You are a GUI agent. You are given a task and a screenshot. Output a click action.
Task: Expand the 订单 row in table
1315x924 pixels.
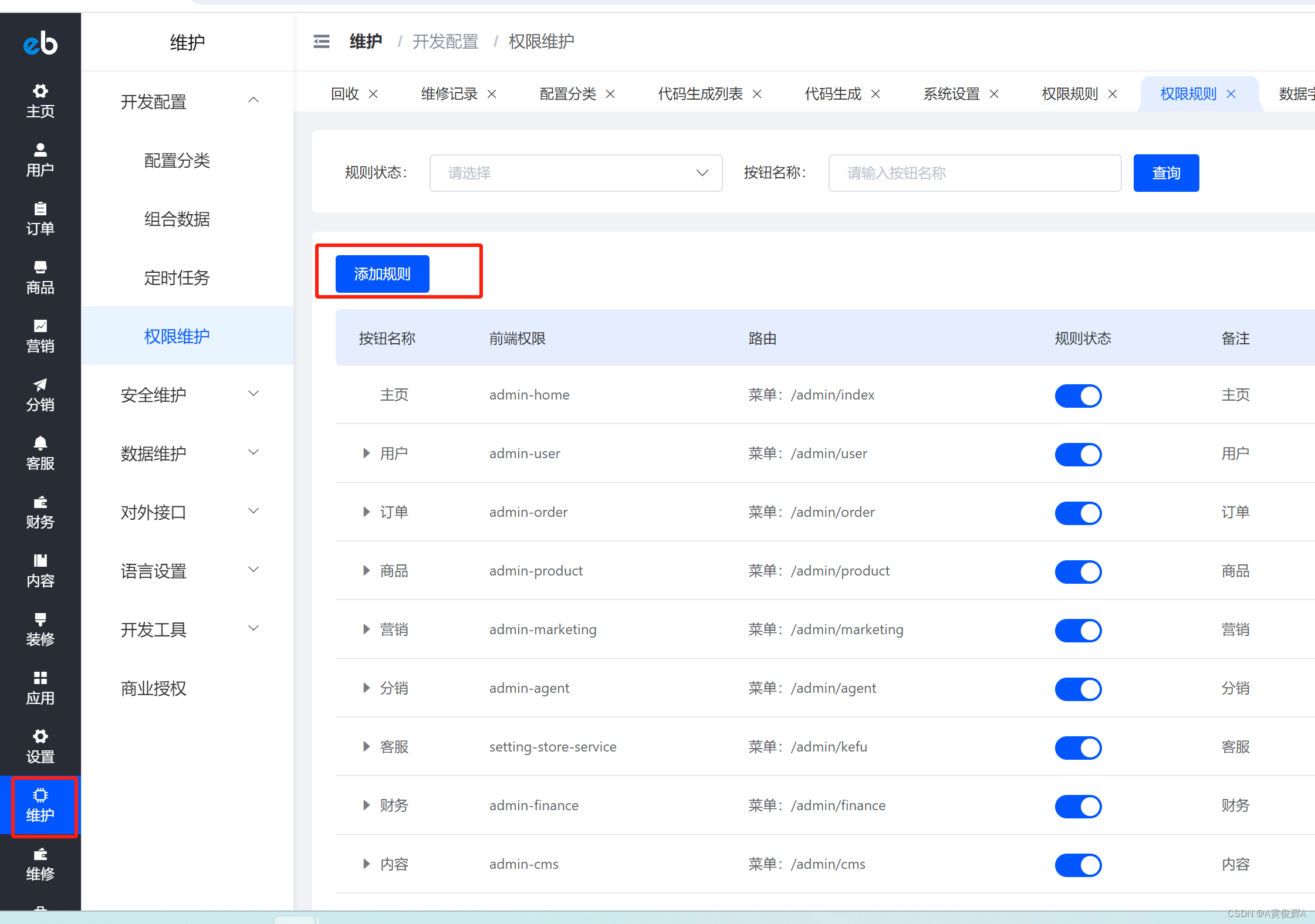[x=366, y=512]
